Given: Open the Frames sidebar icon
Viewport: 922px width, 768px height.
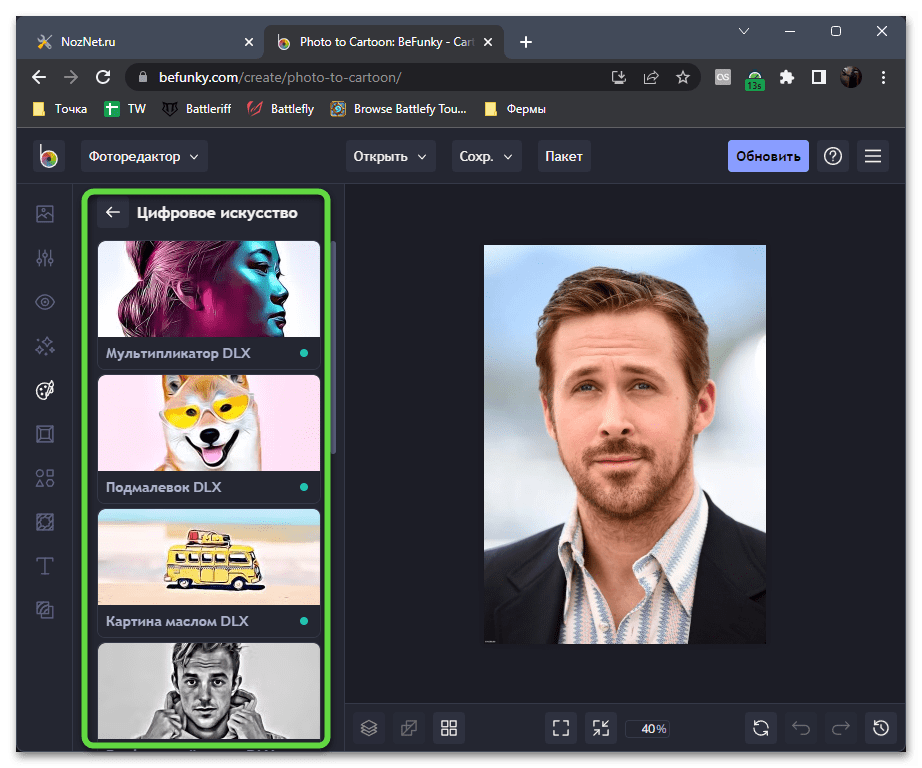Looking at the screenshot, I should tap(45, 434).
